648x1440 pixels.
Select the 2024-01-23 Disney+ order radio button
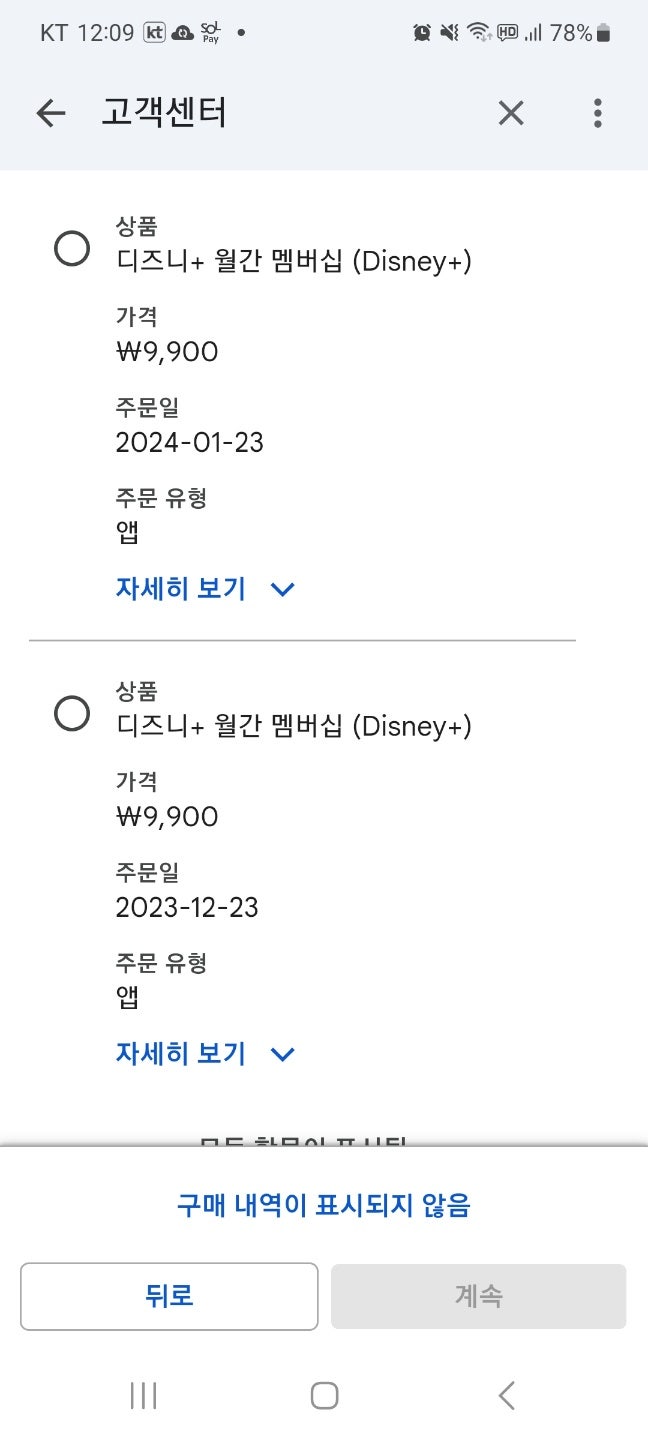(x=72, y=248)
